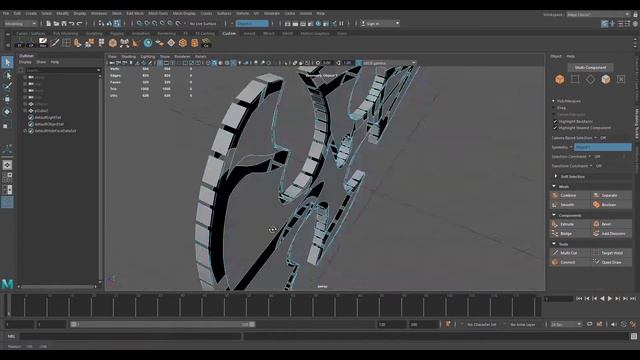Viewport: 640px width, 360px height.
Task: Click the Maya logo icon
Action: 7,284
